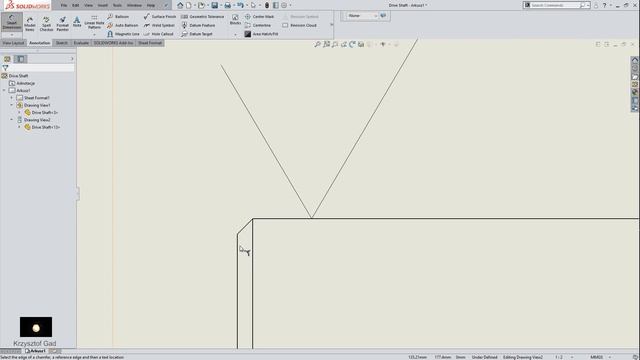The image size is (640, 360).
Task: Undo the last action
Action: pyautogui.click(x=240, y=5)
